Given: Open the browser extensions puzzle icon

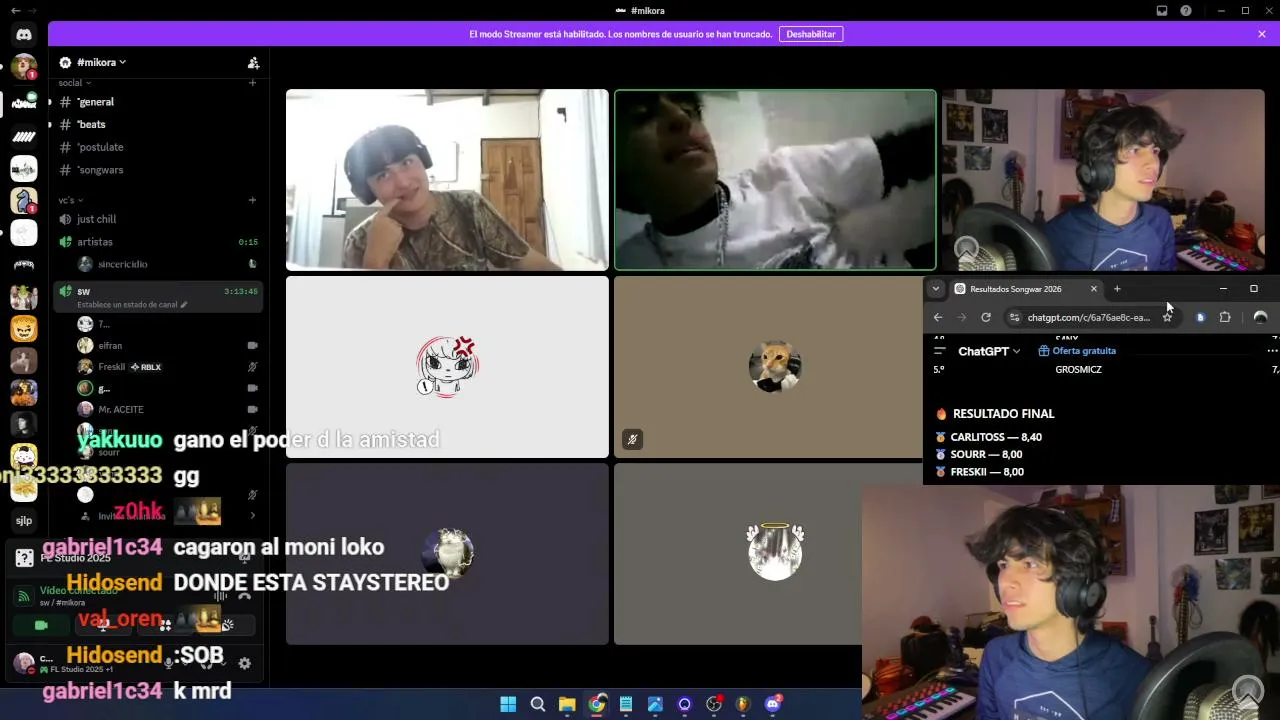Looking at the screenshot, I should click(1225, 317).
